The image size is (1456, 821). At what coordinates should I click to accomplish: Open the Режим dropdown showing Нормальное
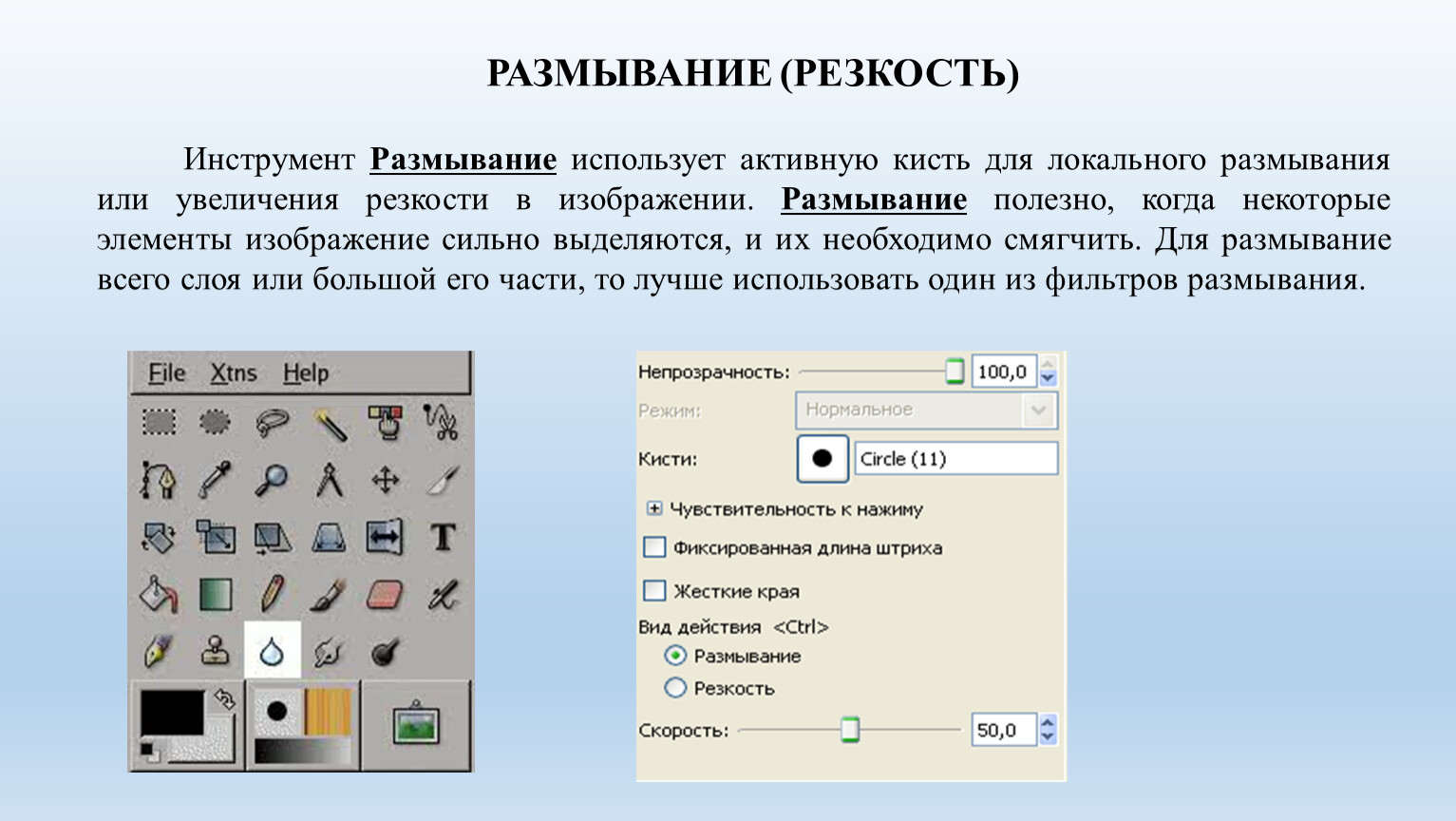click(925, 410)
